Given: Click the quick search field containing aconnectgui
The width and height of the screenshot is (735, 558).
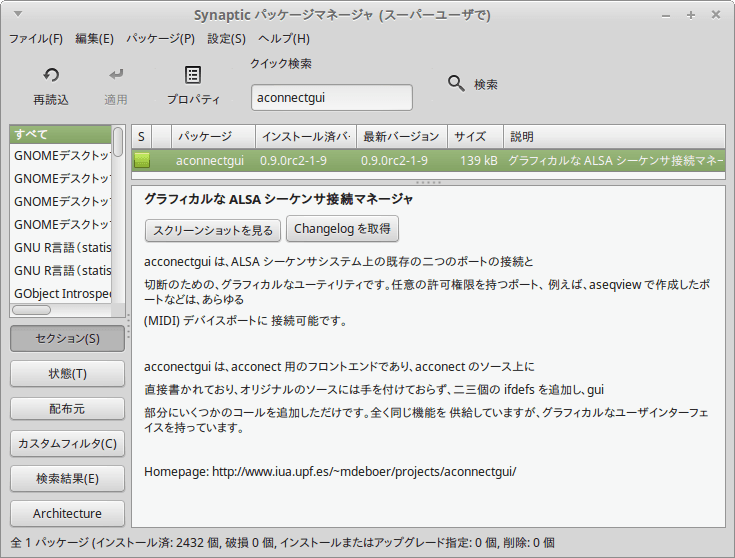Looking at the screenshot, I should [332, 98].
